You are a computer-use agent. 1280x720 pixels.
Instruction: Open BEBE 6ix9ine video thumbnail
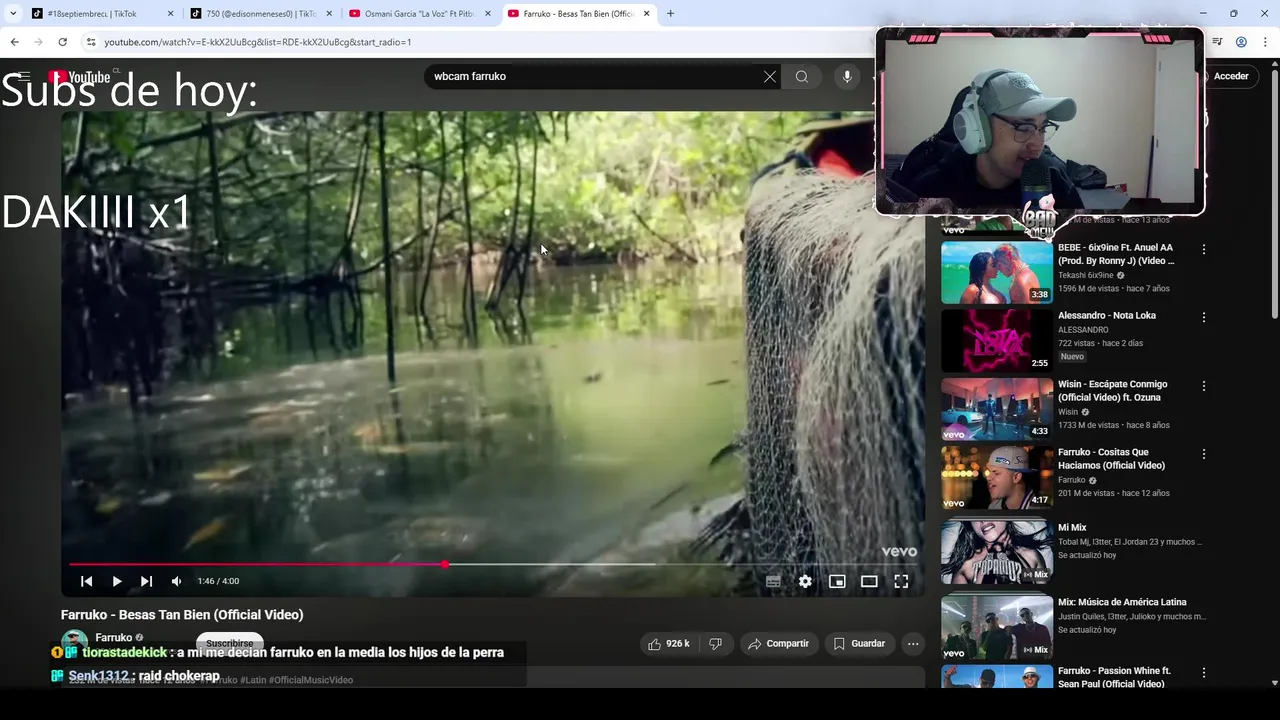coord(996,272)
